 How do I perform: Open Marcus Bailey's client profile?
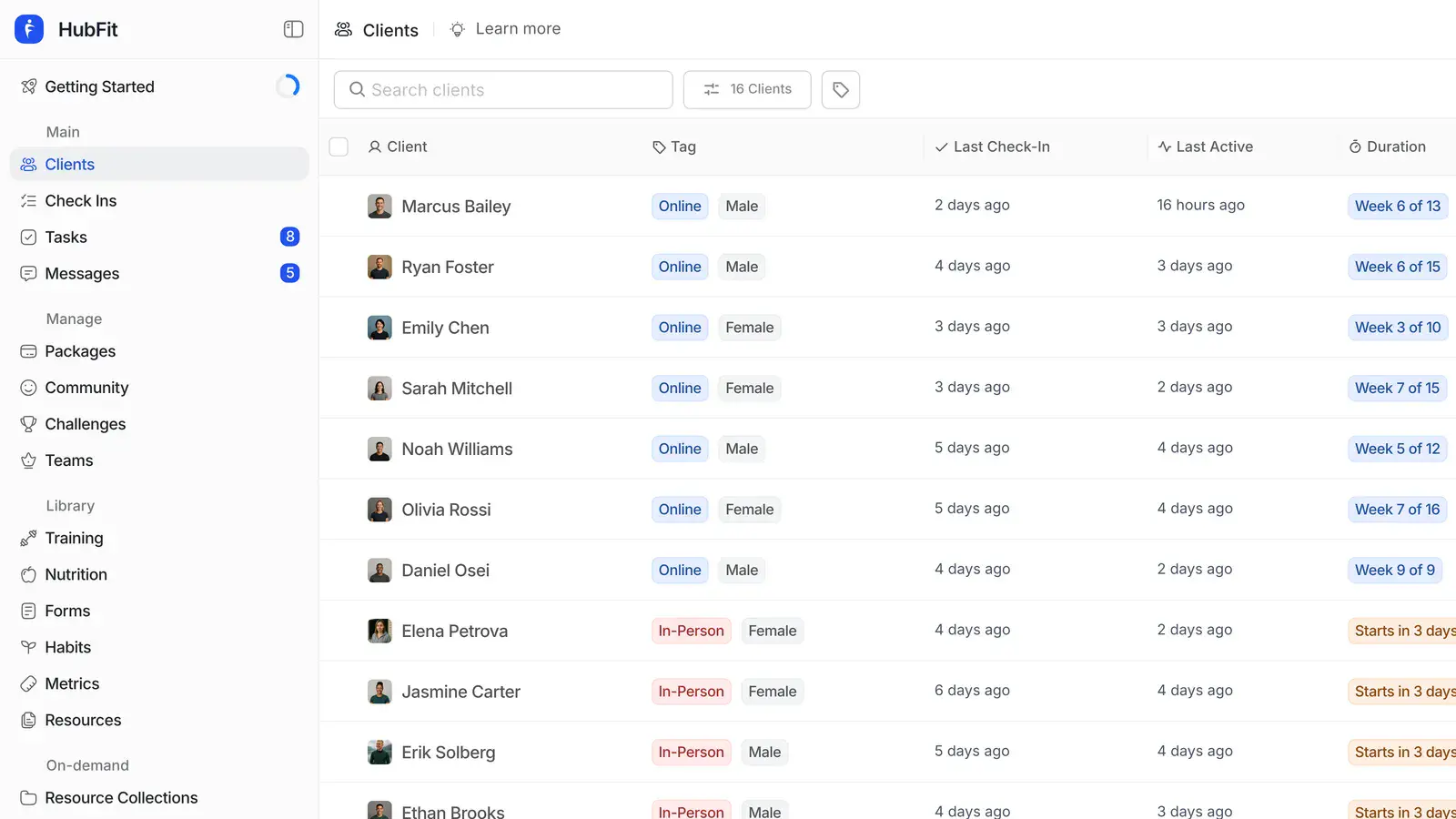click(456, 207)
